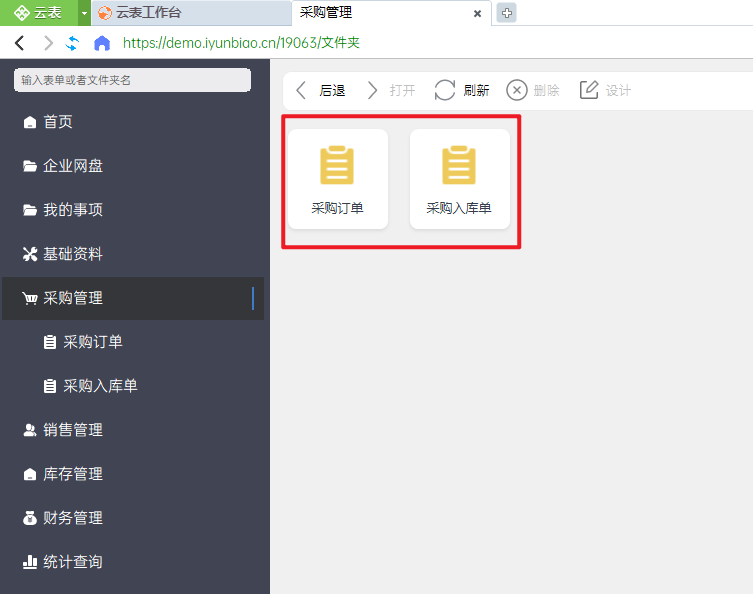753x594 pixels.
Task: Select the 采购订单 form card
Action: point(338,179)
